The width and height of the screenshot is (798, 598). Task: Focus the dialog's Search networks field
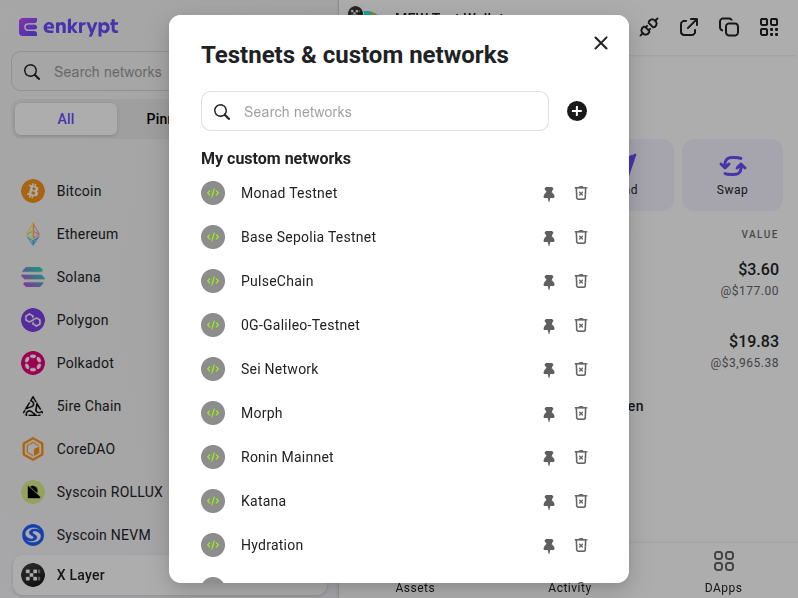pos(375,111)
